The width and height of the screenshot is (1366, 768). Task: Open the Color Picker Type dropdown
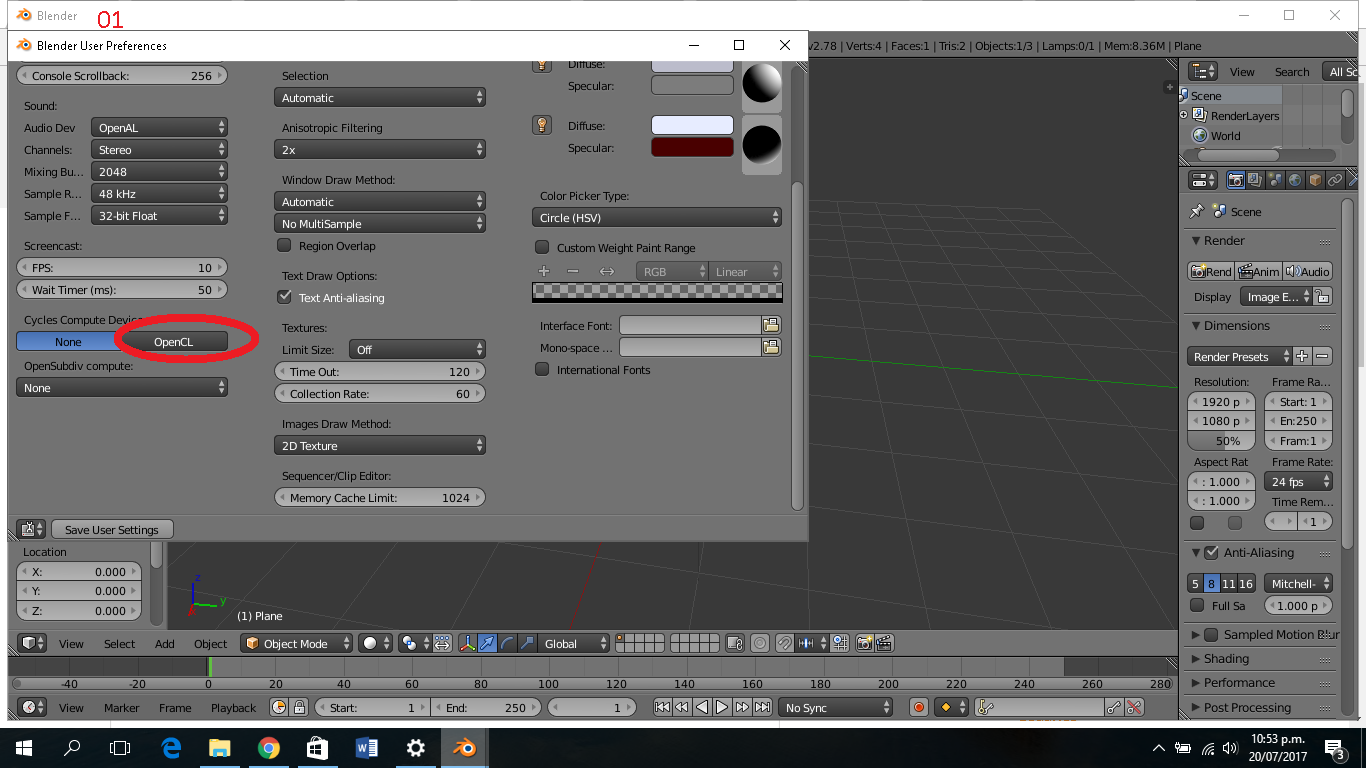click(x=656, y=218)
